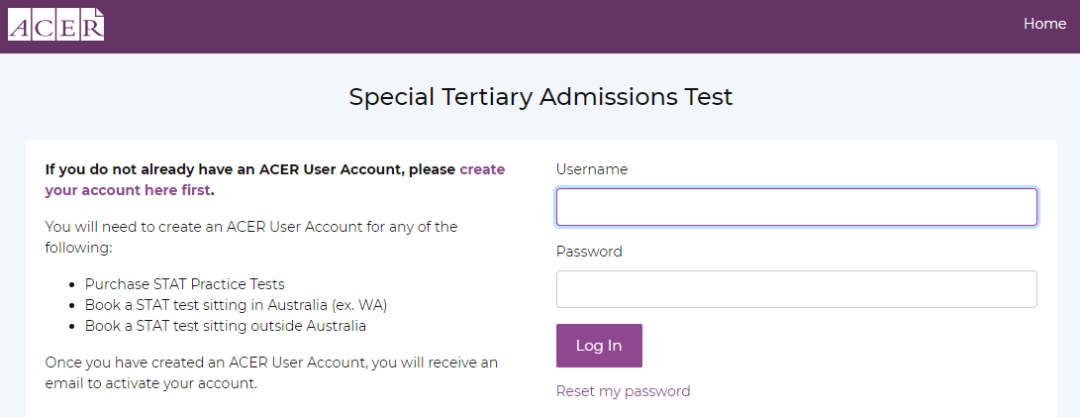
Task: Click the Log In button
Action: (599, 345)
